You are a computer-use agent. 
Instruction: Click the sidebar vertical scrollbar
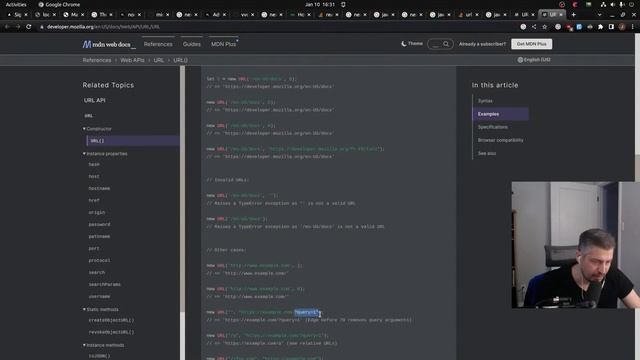182,188
